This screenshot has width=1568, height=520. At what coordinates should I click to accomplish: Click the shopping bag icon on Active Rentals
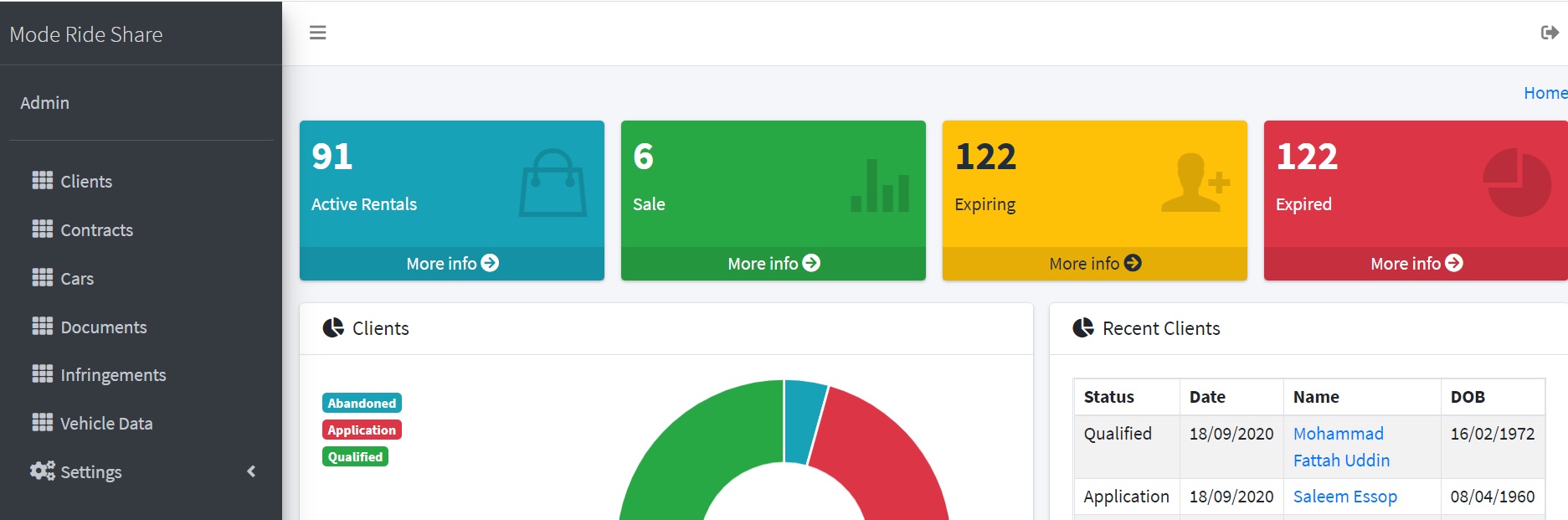553,183
